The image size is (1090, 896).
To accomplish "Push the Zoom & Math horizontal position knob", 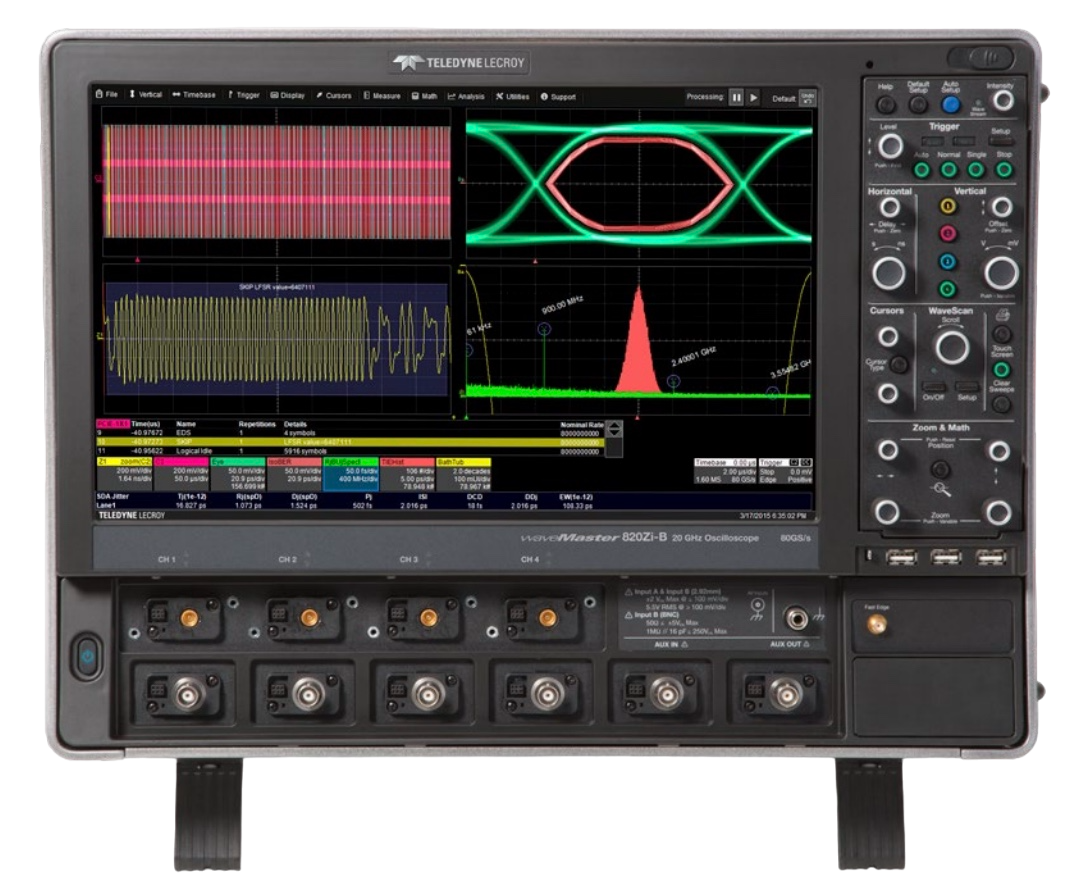I will [x=888, y=450].
